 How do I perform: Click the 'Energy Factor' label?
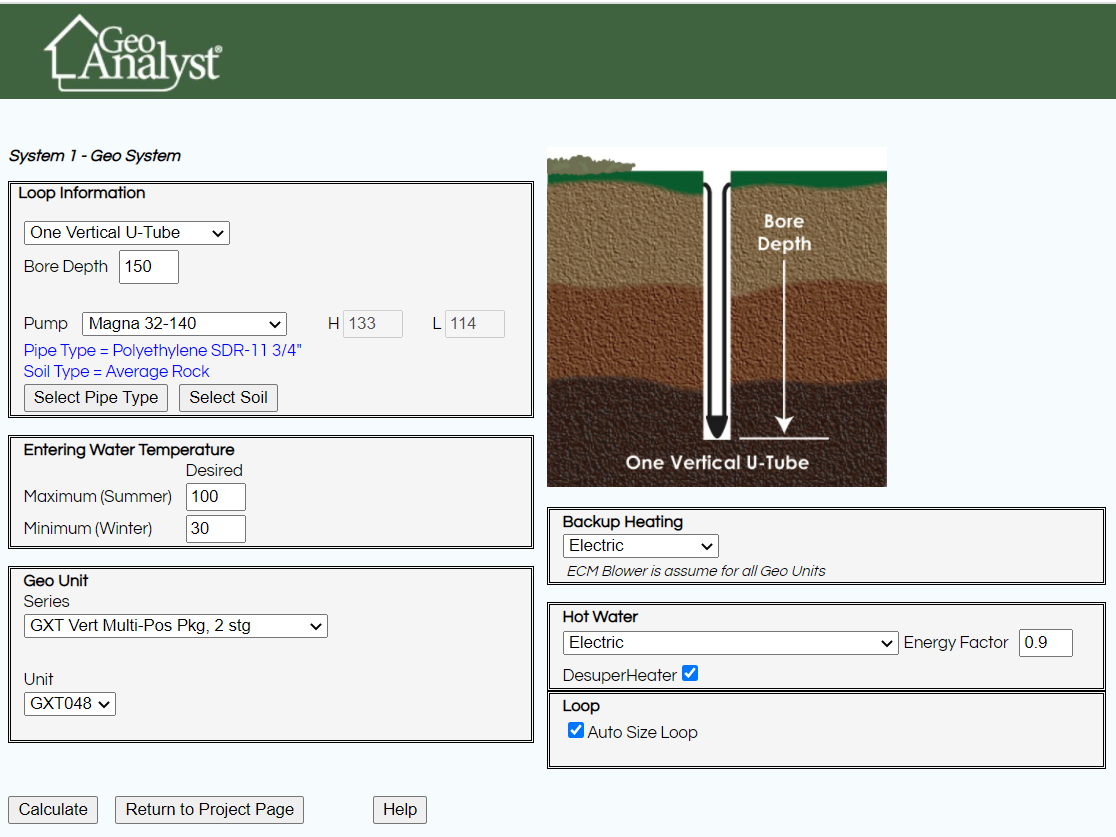coord(956,643)
